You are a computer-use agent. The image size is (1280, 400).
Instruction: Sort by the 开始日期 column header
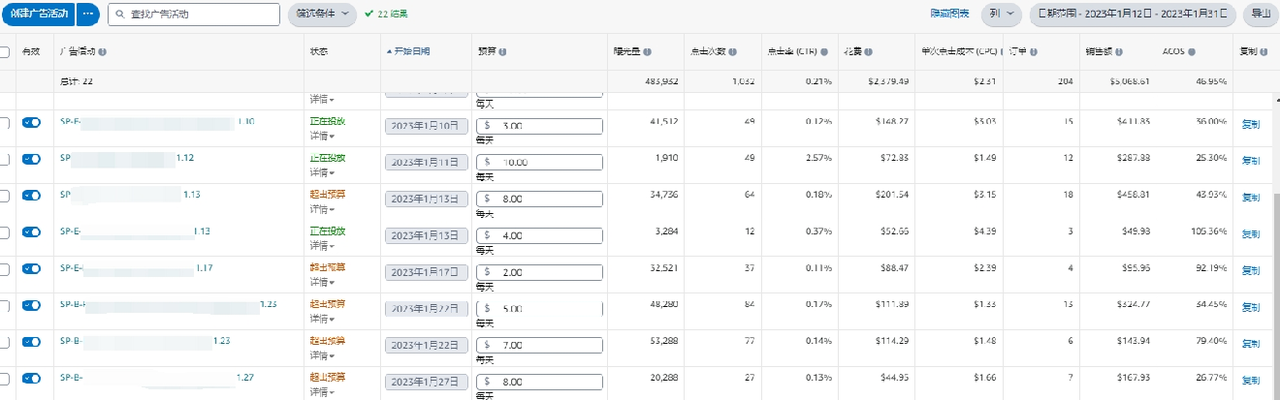click(x=415, y=51)
